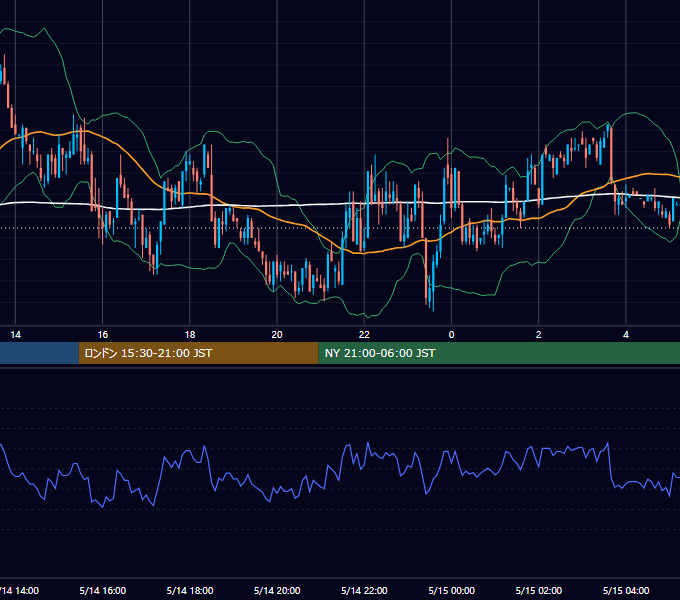Click the blue session bar before ロンドン
Viewport: 680px width, 600px height.
pyautogui.click(x=39, y=353)
